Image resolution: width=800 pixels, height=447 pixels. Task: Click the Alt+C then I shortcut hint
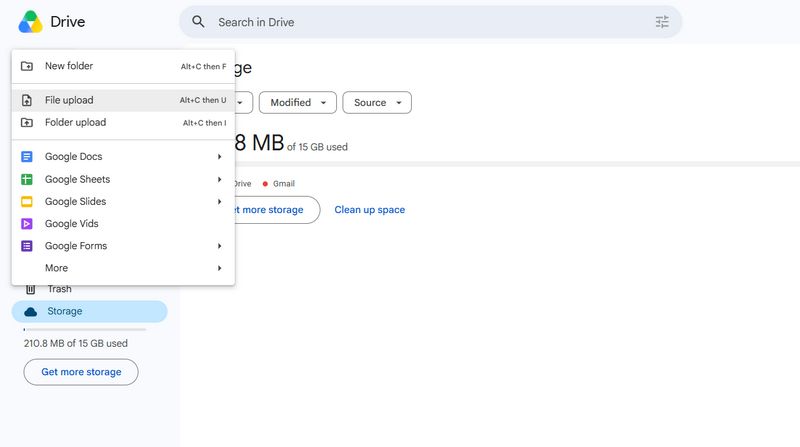(205, 123)
